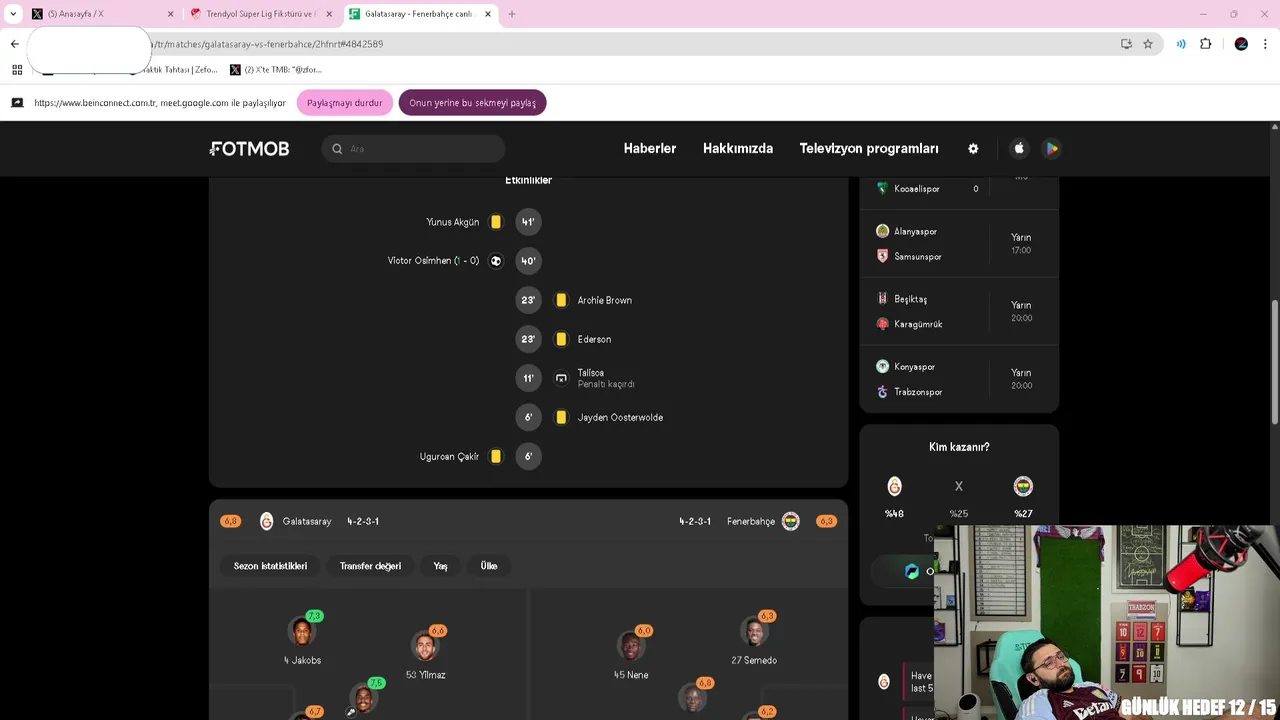Open FotMob settings gear icon
This screenshot has height=720, width=1280.
pos(973,148)
